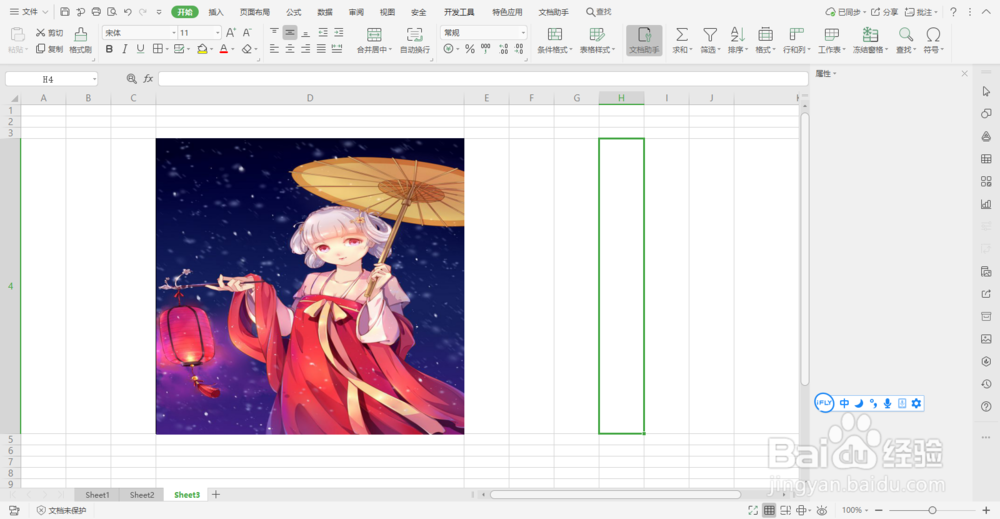Apply fill color with yellow bucket swatch
This screenshot has height=519, width=1000.
pyautogui.click(x=202, y=49)
